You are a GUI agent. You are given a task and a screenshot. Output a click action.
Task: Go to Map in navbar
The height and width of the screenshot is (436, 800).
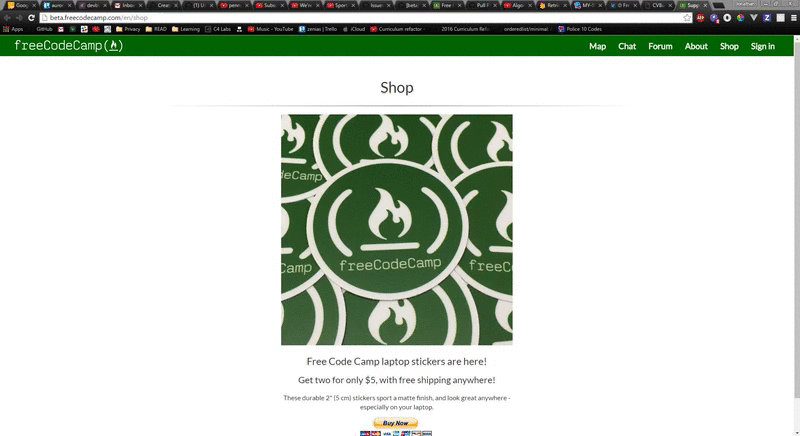click(x=597, y=46)
